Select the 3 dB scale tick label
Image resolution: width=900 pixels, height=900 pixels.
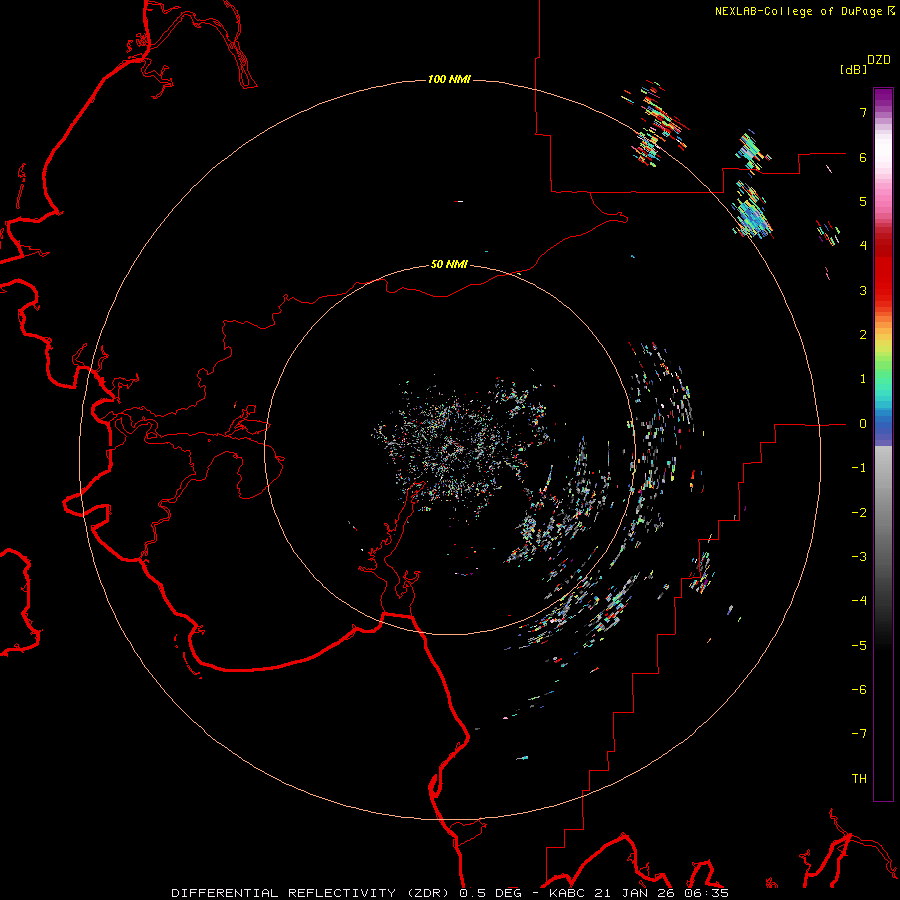click(x=863, y=290)
